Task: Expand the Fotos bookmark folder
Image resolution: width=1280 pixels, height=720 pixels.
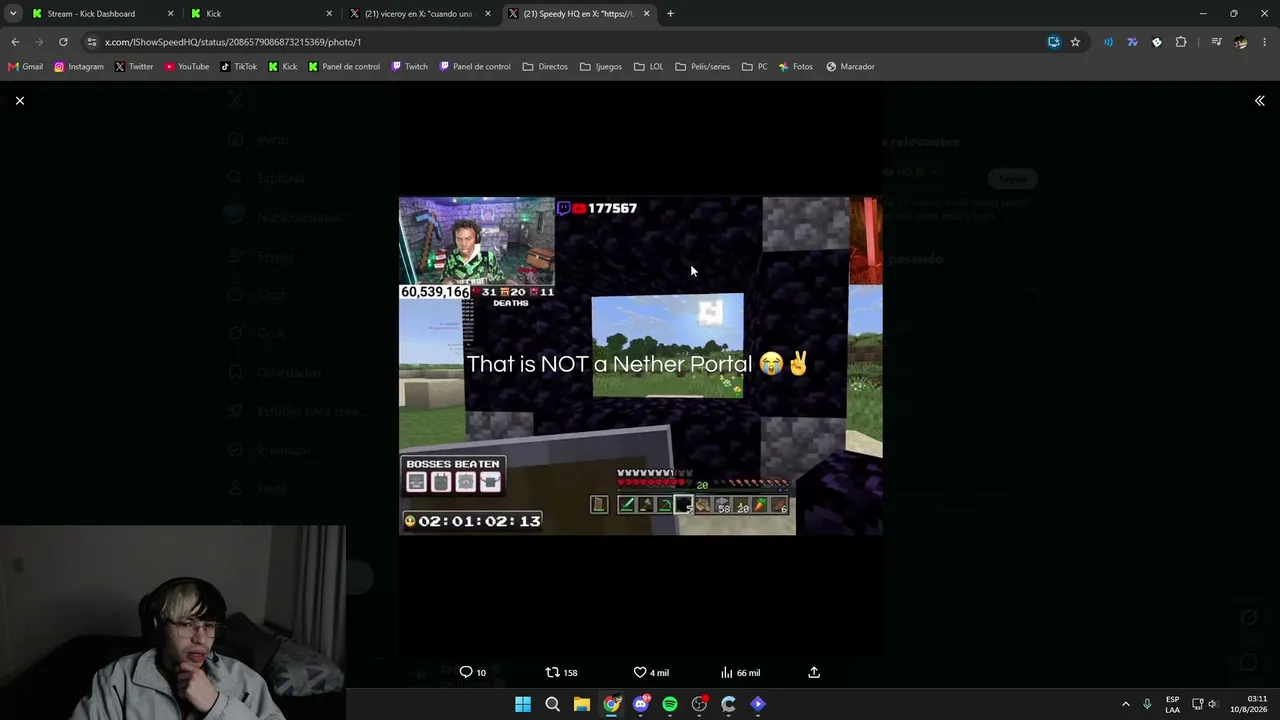Action: pos(796,67)
